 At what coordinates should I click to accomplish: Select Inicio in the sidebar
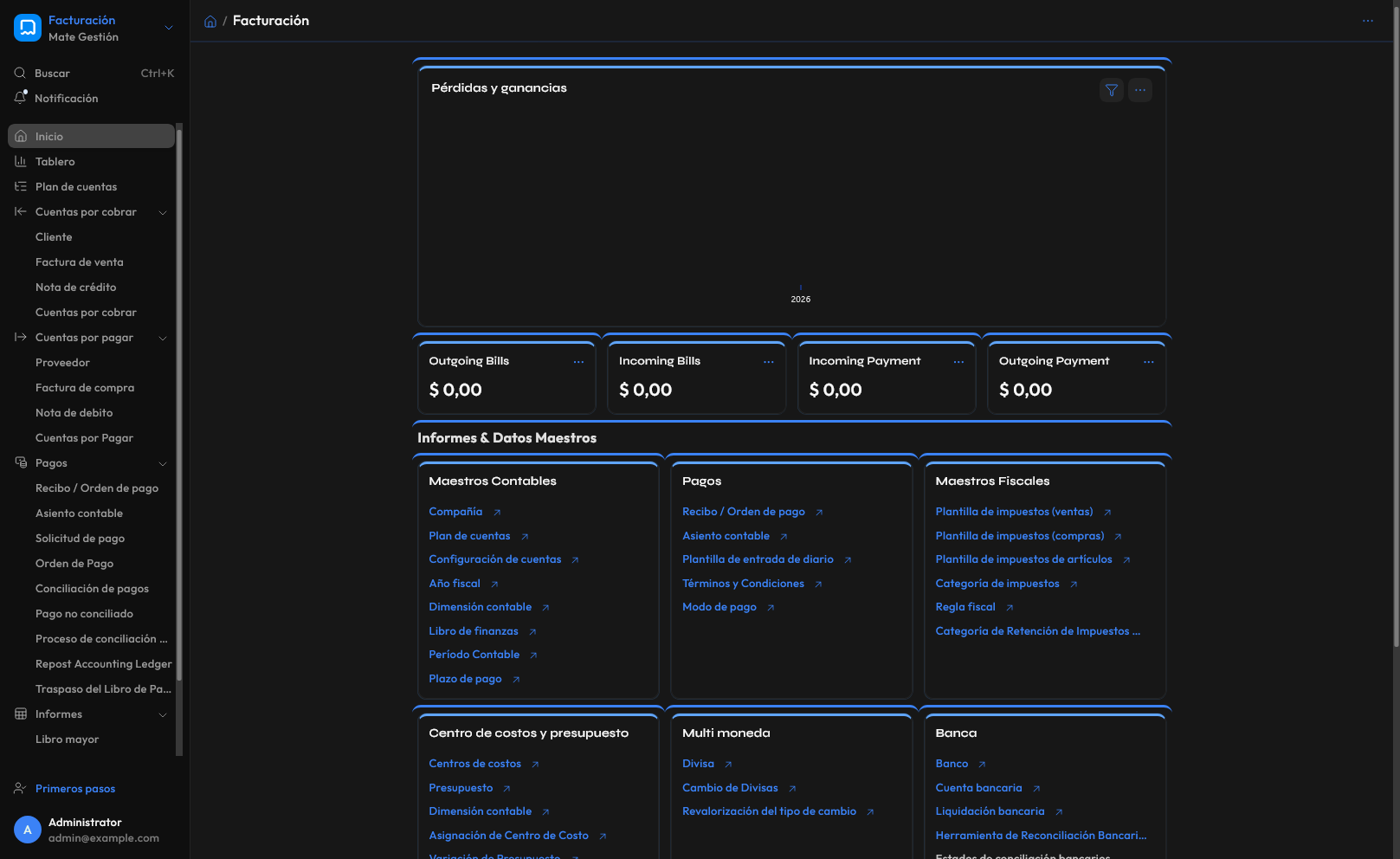pyautogui.click(x=91, y=136)
